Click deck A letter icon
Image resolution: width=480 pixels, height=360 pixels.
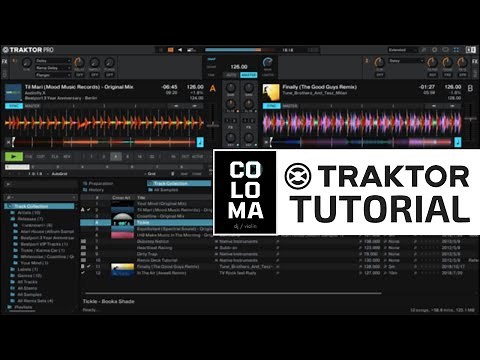213,89
